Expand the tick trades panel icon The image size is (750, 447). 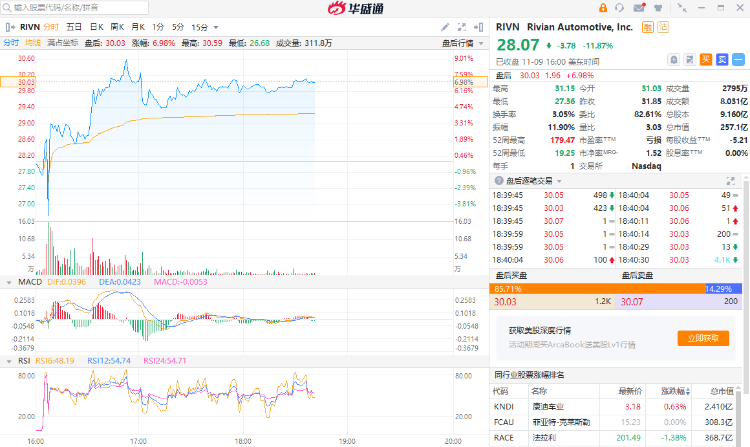pyautogui.click(x=730, y=181)
